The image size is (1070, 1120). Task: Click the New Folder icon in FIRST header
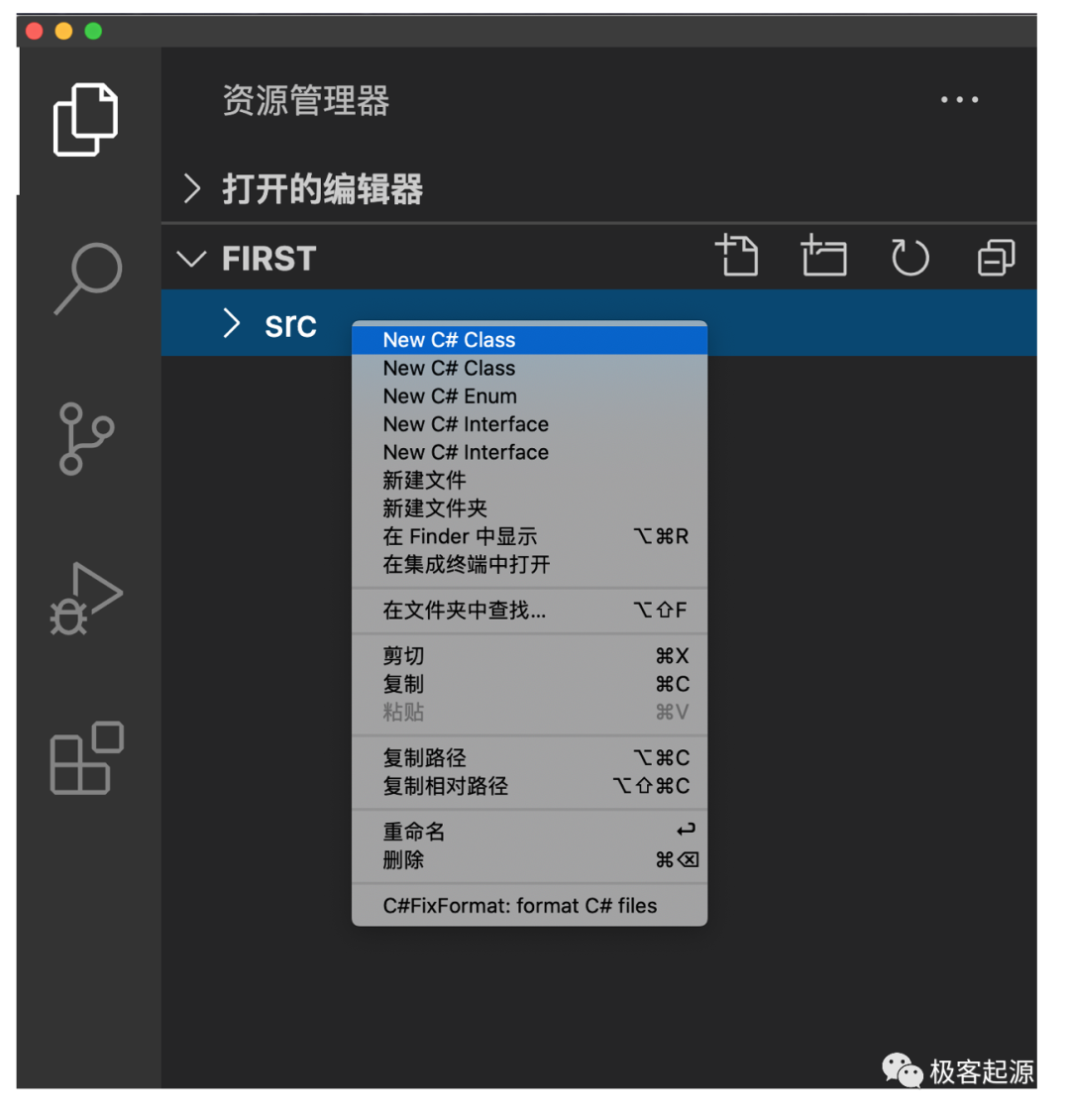[823, 255]
